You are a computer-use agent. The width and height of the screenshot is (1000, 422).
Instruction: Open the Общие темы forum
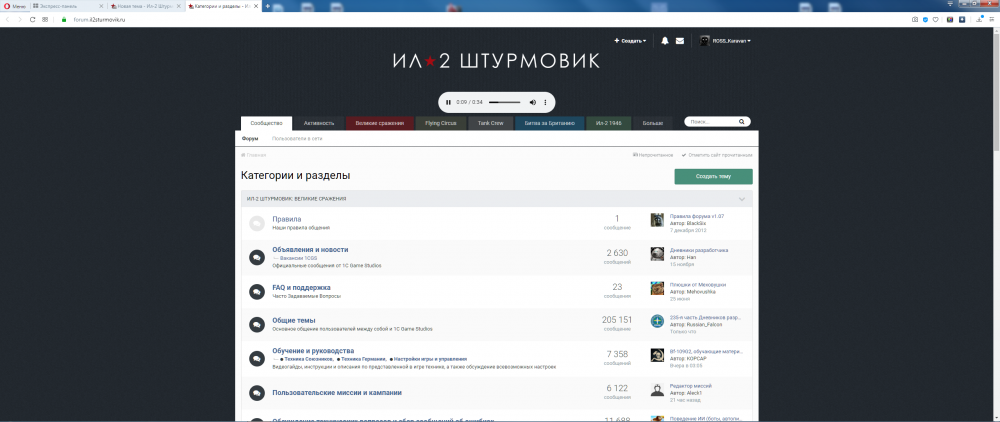[294, 321]
